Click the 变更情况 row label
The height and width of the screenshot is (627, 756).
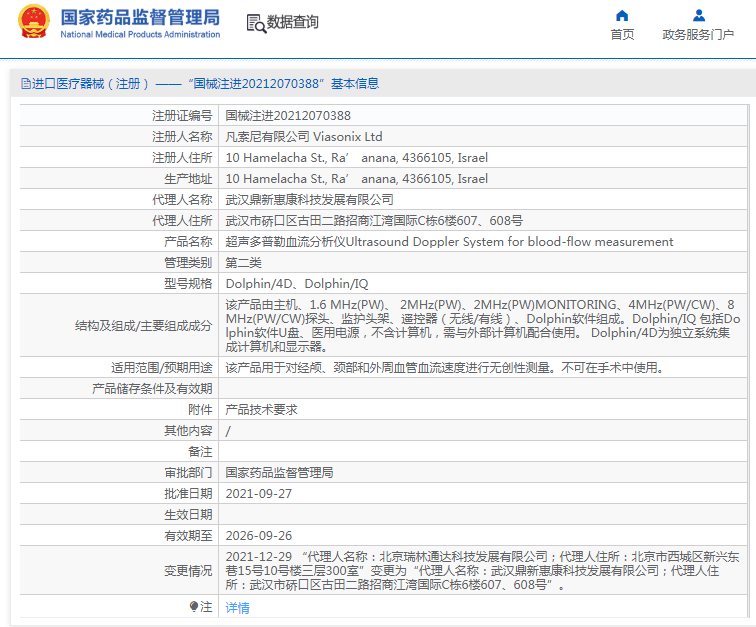point(188,571)
